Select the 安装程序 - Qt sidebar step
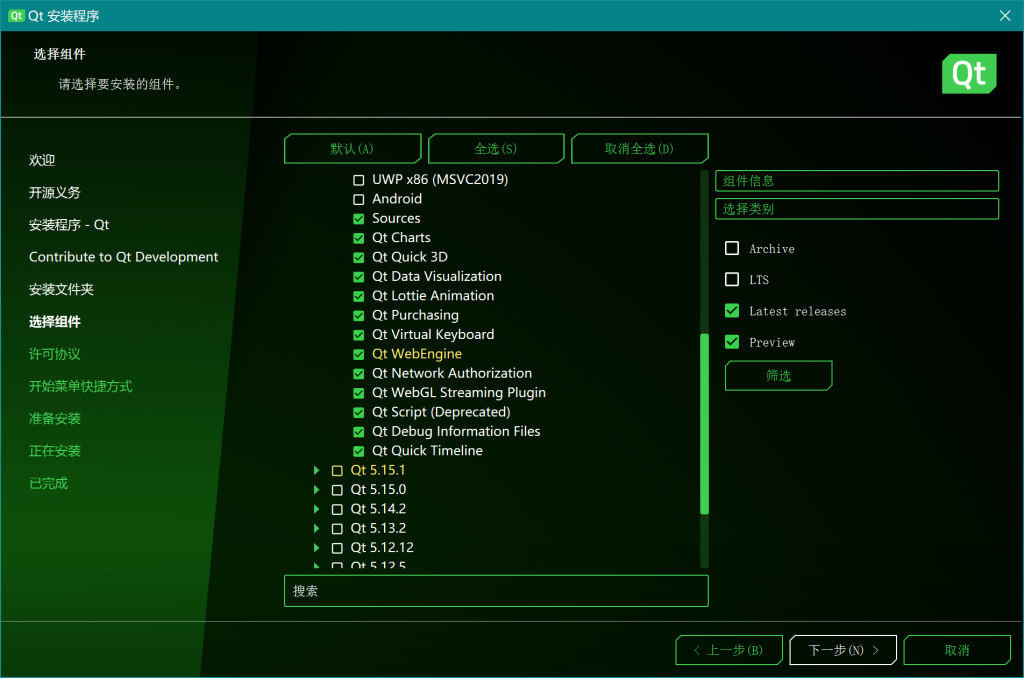The image size is (1024, 678). [x=69, y=225]
